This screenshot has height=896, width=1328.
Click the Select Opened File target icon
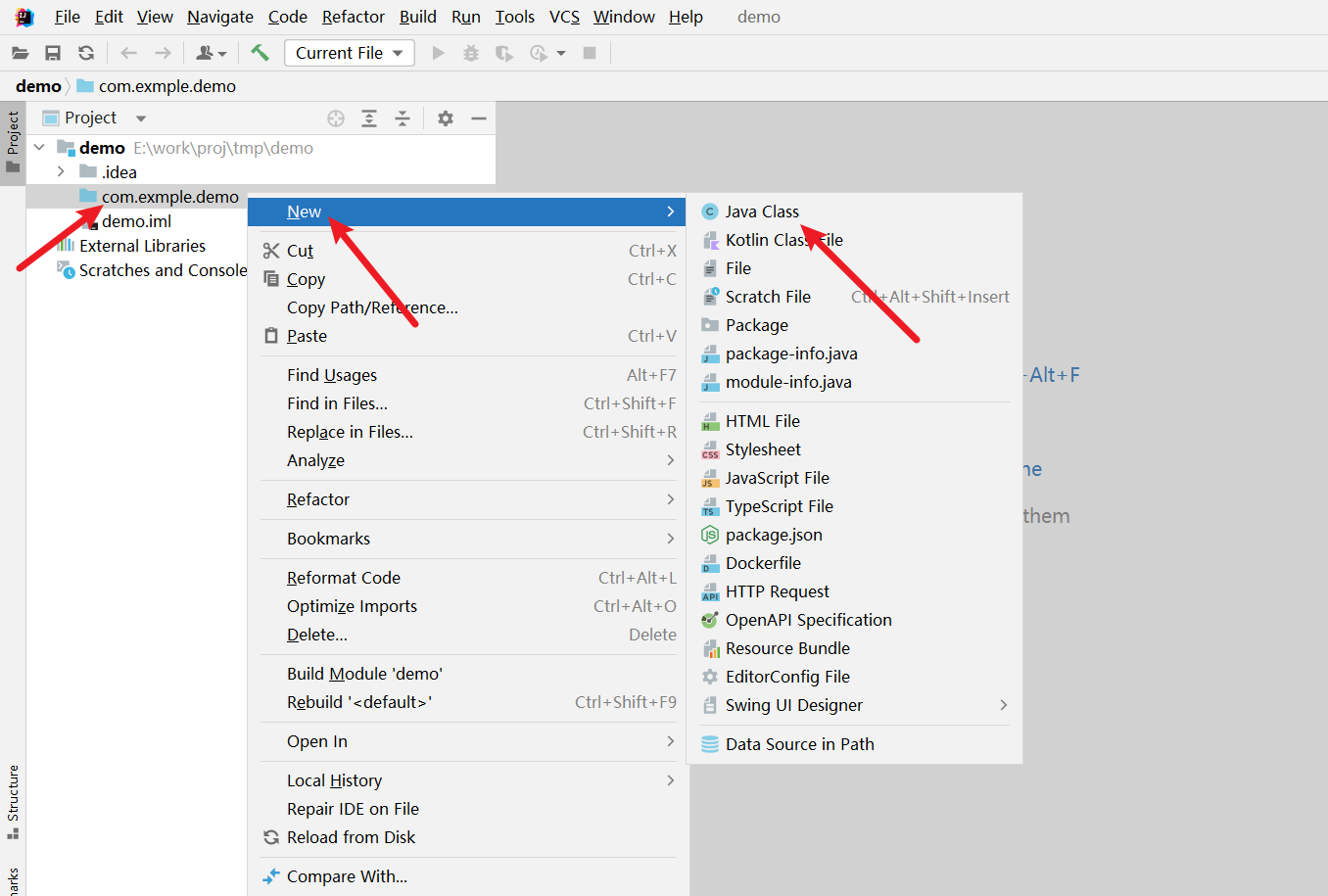(x=336, y=118)
